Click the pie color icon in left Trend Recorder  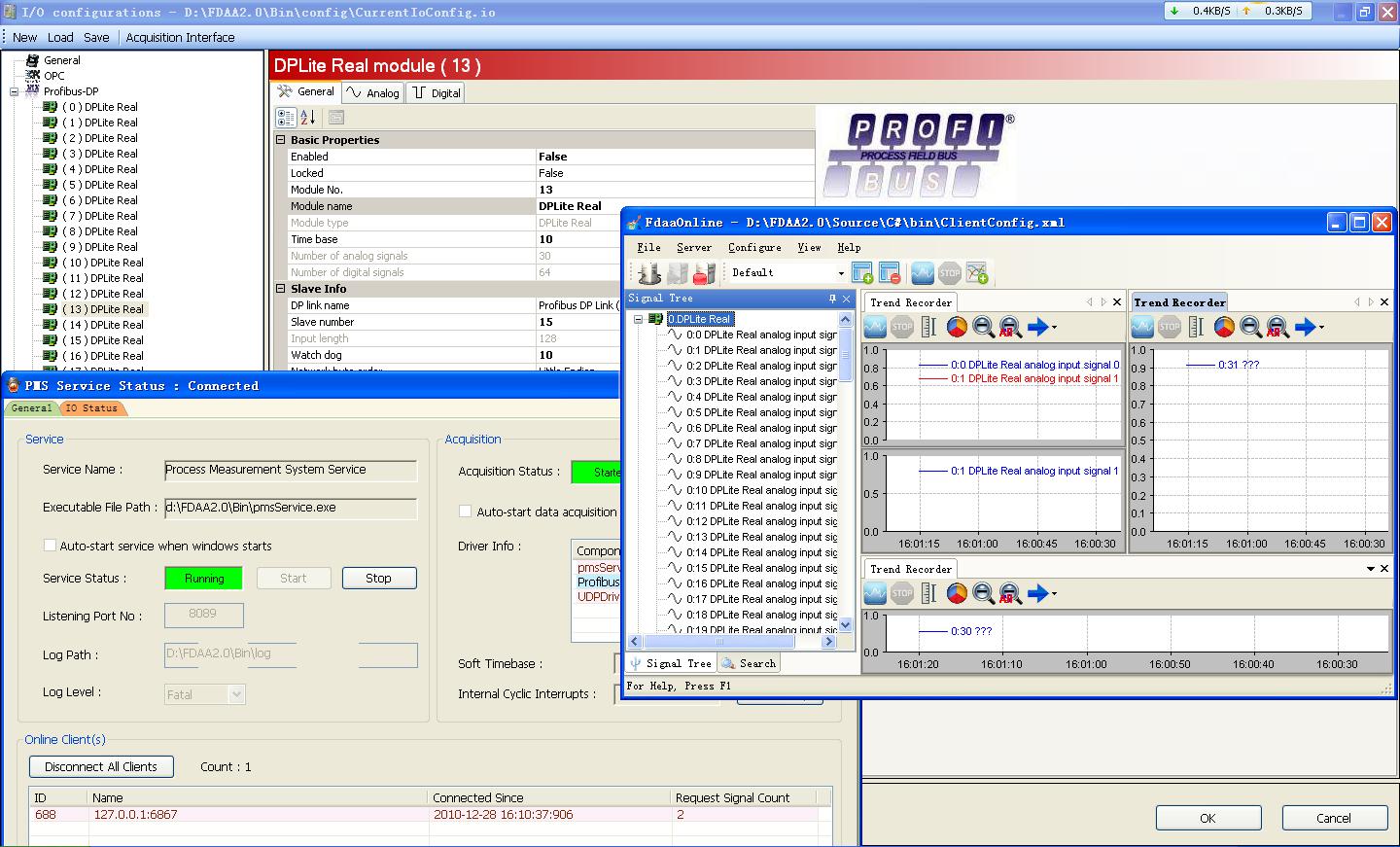957,327
